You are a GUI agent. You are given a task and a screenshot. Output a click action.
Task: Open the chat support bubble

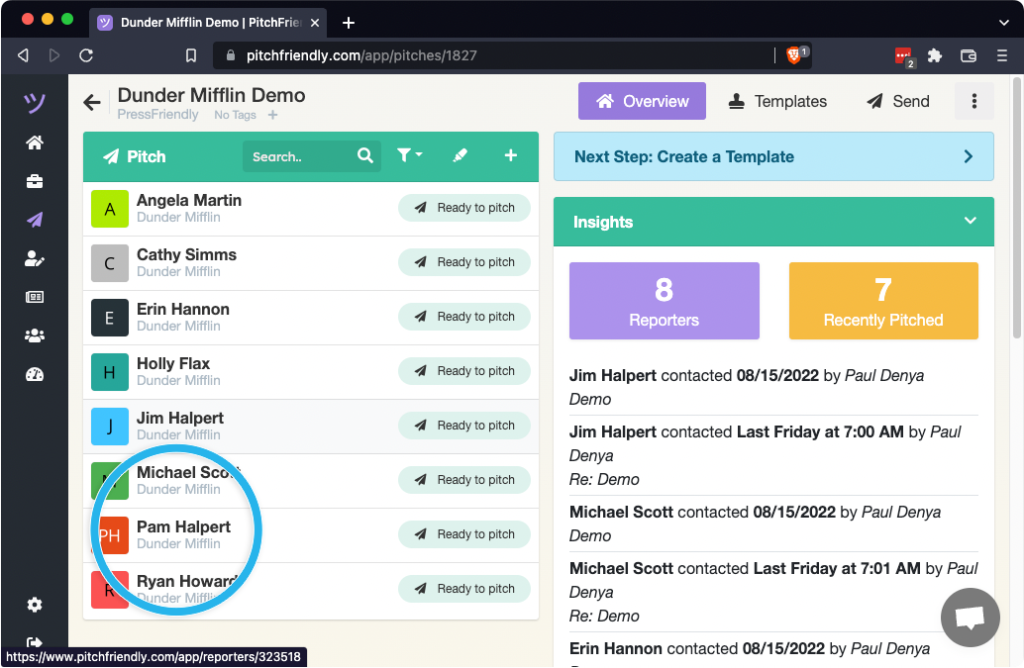(x=970, y=617)
